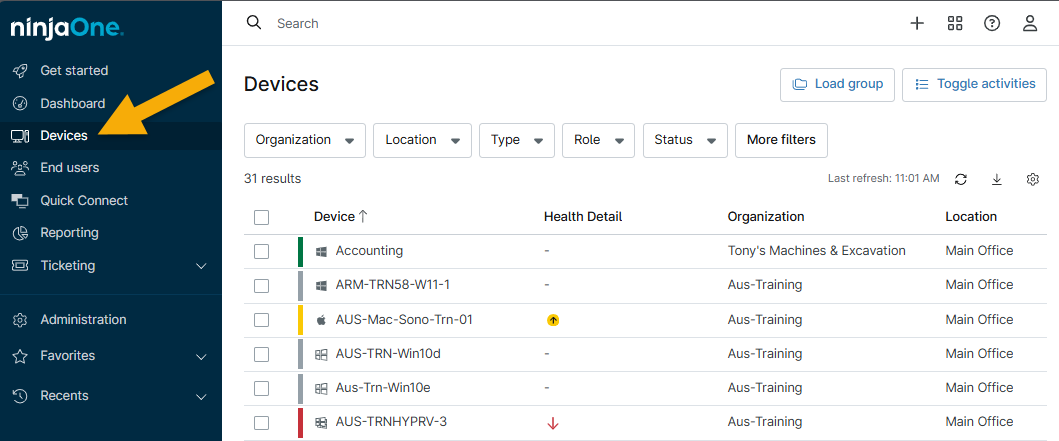Go to Dashboard in the sidebar

[72, 103]
